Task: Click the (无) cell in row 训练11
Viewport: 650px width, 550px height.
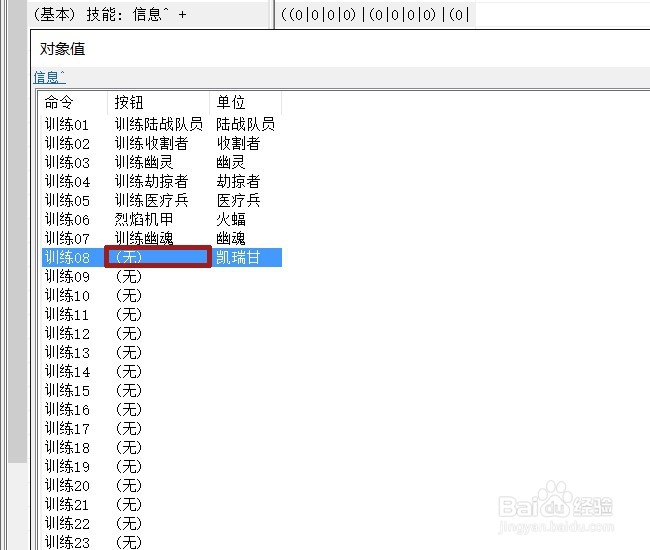Action: point(129,315)
